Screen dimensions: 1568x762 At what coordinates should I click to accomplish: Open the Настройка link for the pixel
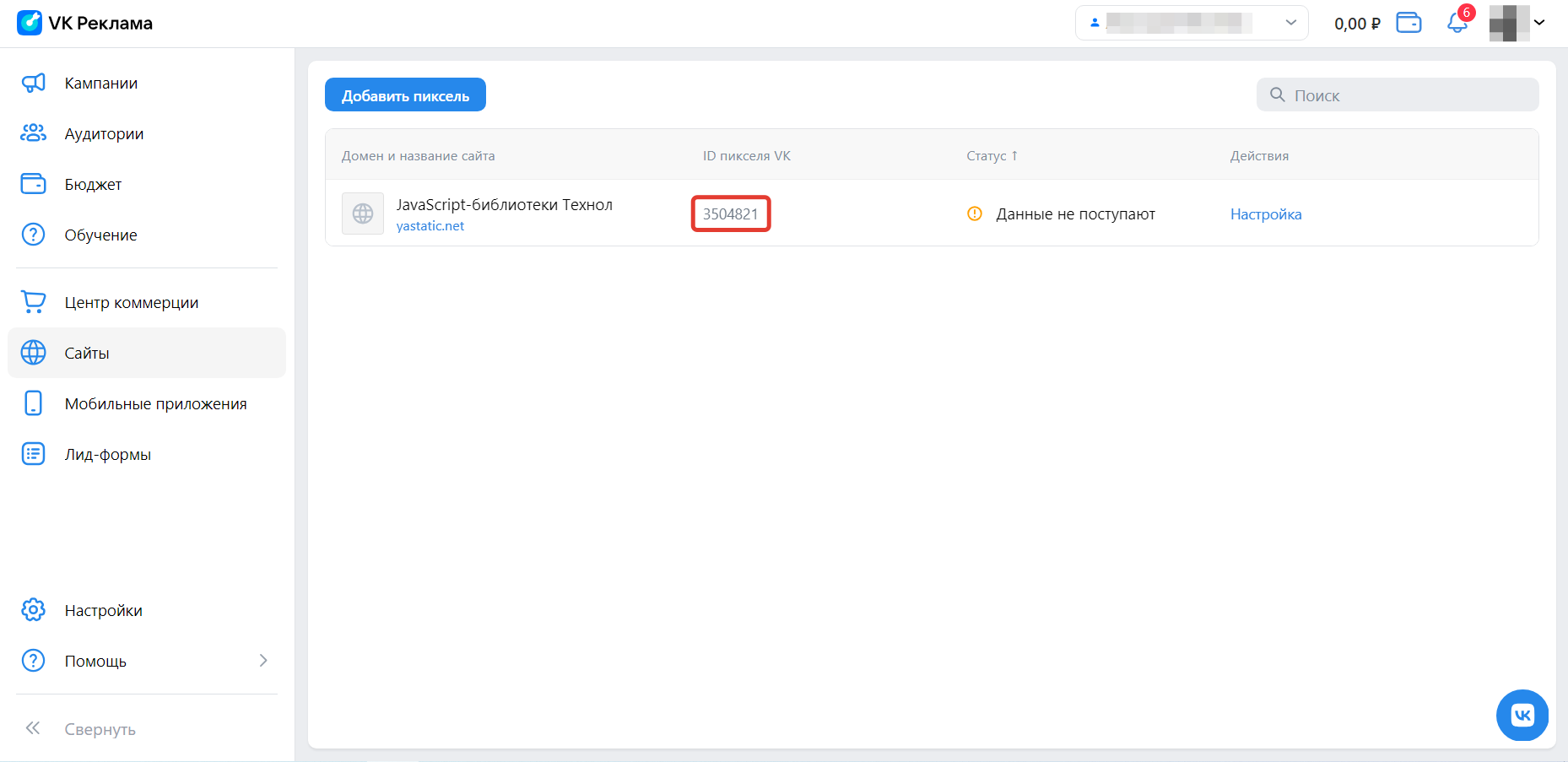click(1265, 214)
